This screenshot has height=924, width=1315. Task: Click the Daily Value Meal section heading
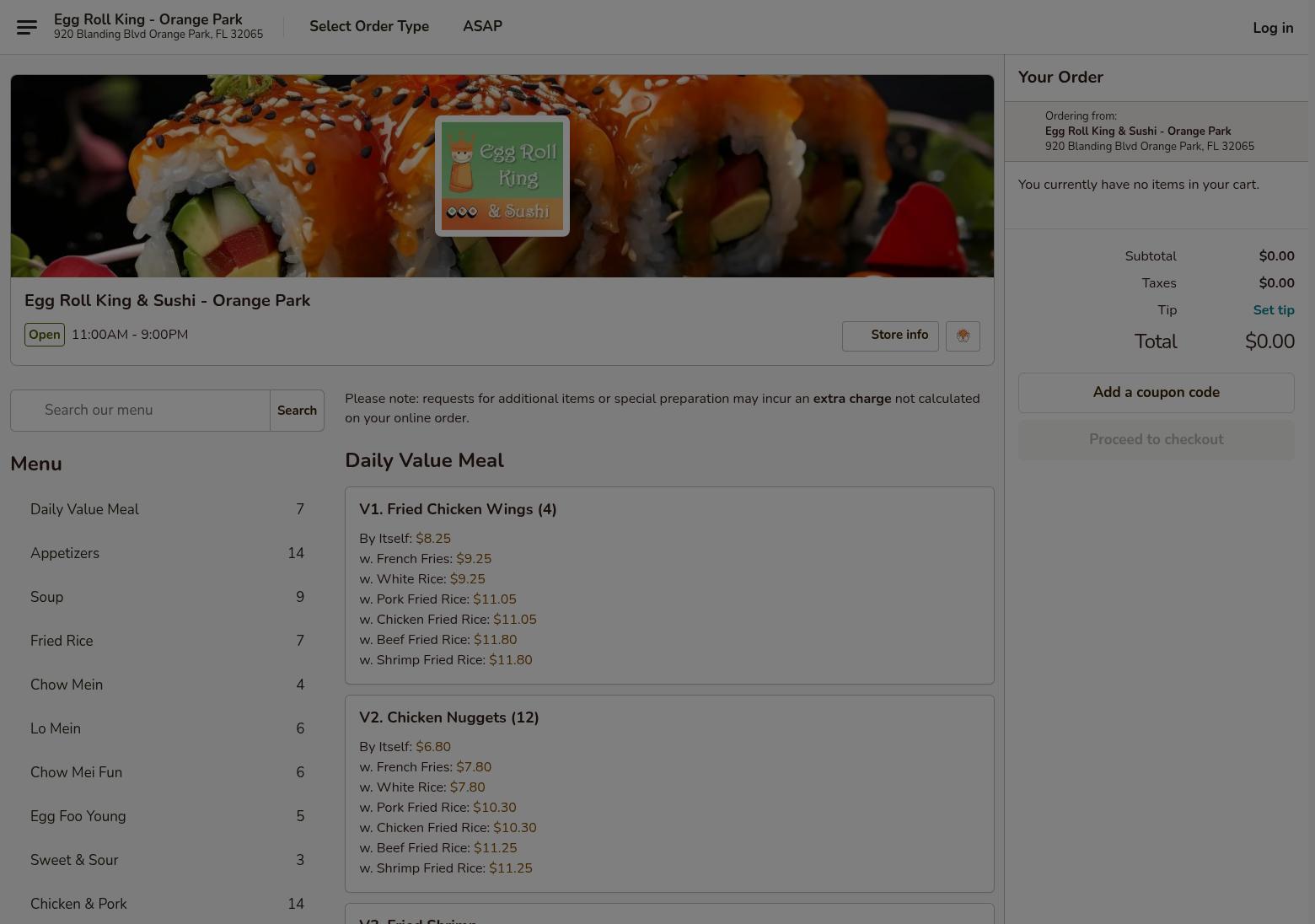point(424,461)
